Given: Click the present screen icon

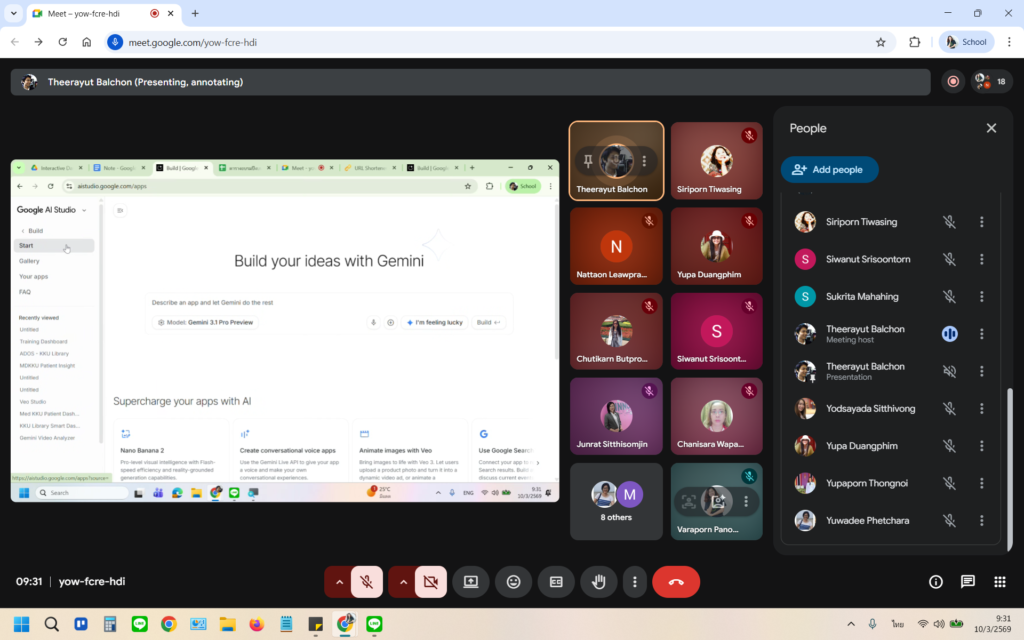Looking at the screenshot, I should coord(470,582).
